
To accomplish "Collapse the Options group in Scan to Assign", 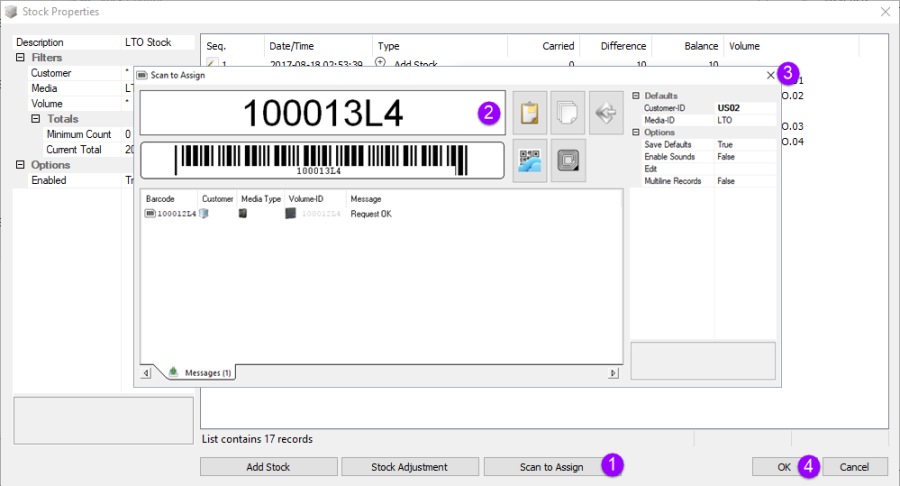I will coord(635,133).
